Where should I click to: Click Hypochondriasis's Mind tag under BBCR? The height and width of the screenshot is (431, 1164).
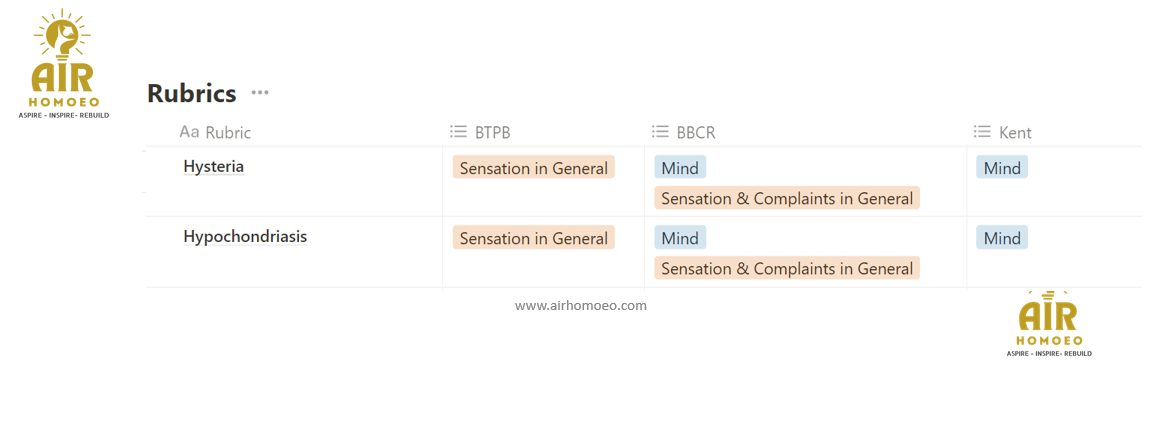680,238
